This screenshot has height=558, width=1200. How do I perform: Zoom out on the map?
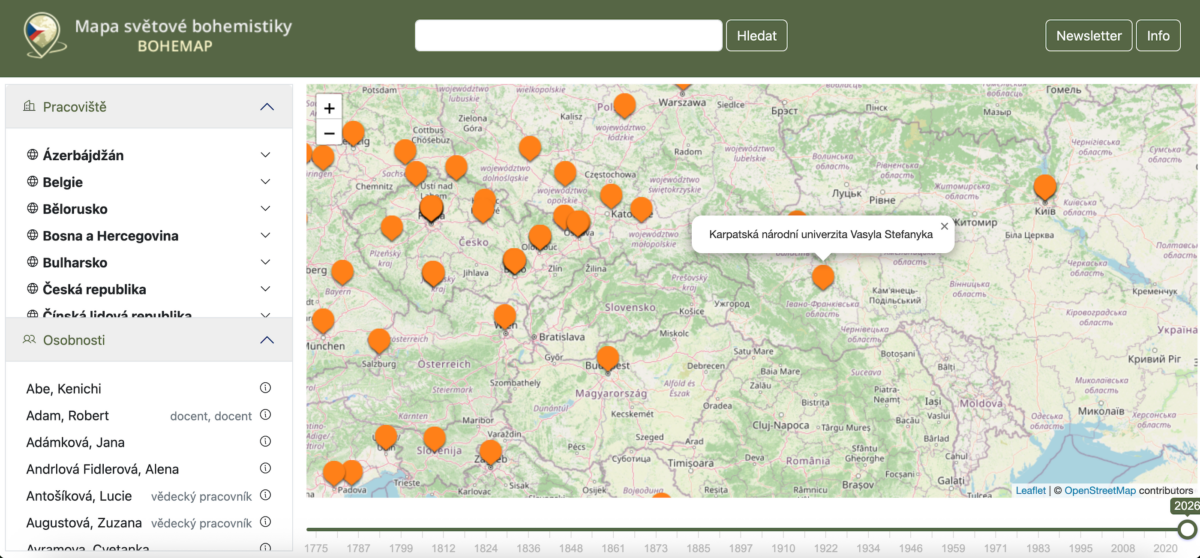329,133
